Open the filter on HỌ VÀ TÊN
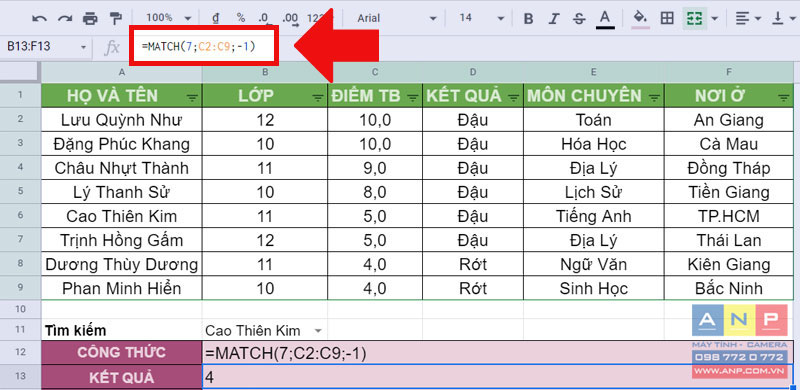This screenshot has height=390, width=800. coord(193,98)
